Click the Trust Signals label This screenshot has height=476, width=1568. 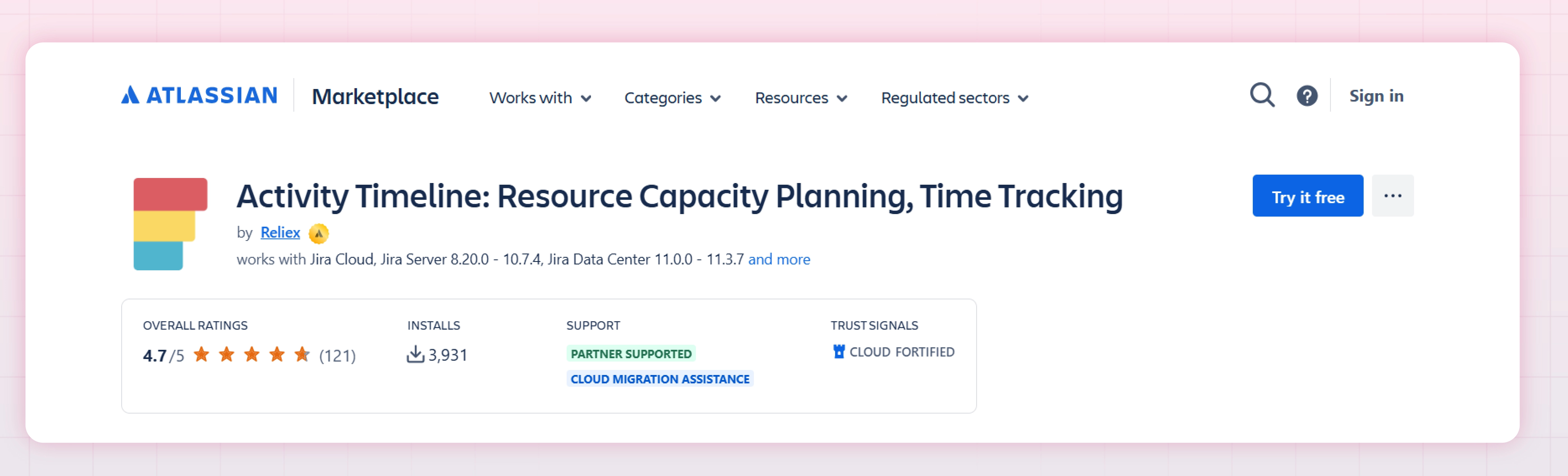[x=874, y=326]
